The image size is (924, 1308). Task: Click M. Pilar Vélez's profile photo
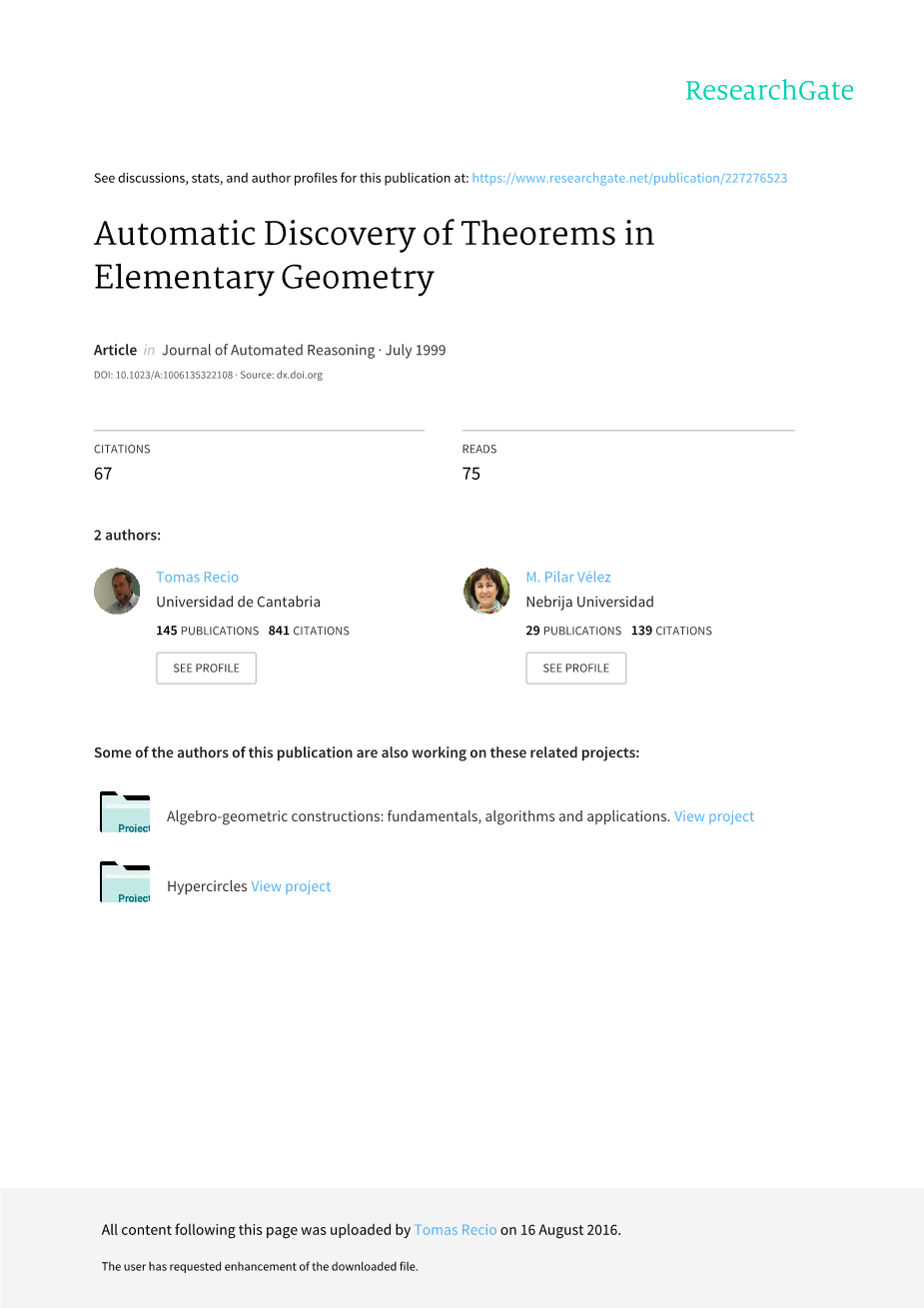[x=486, y=592]
